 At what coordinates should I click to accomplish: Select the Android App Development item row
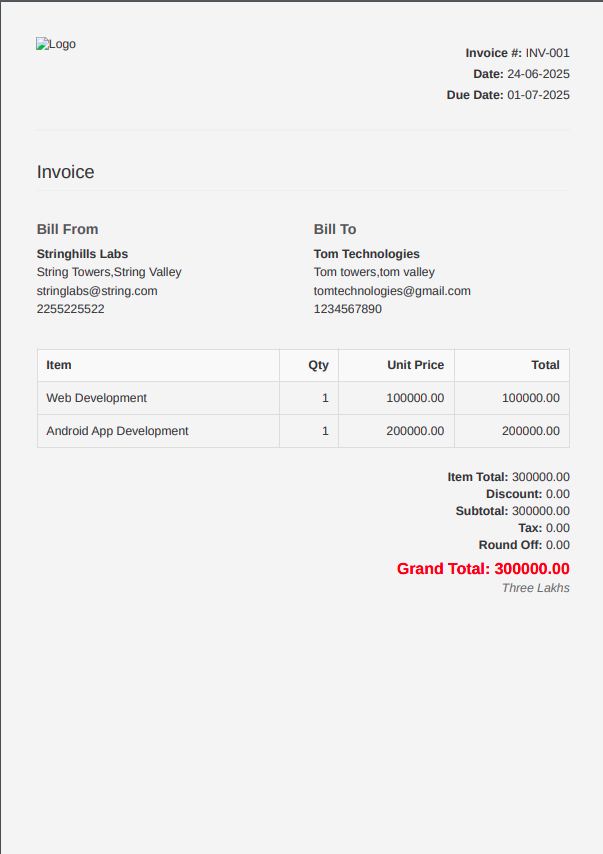(117, 431)
